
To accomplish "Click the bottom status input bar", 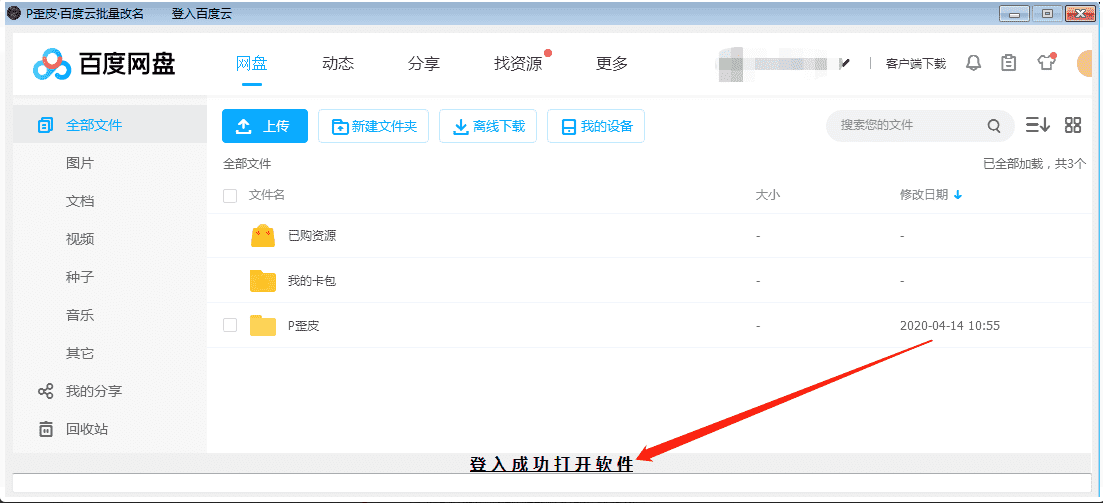I will click(552, 483).
